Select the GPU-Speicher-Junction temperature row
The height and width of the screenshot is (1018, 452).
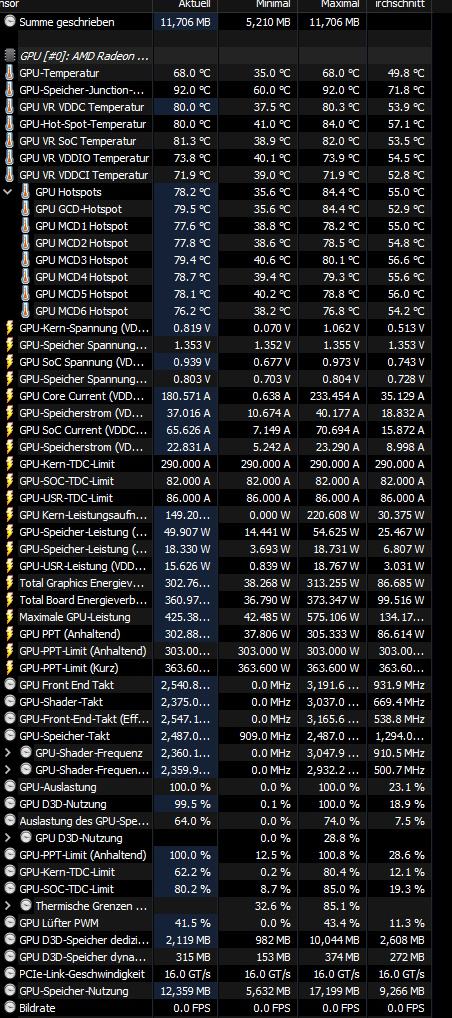click(216, 90)
